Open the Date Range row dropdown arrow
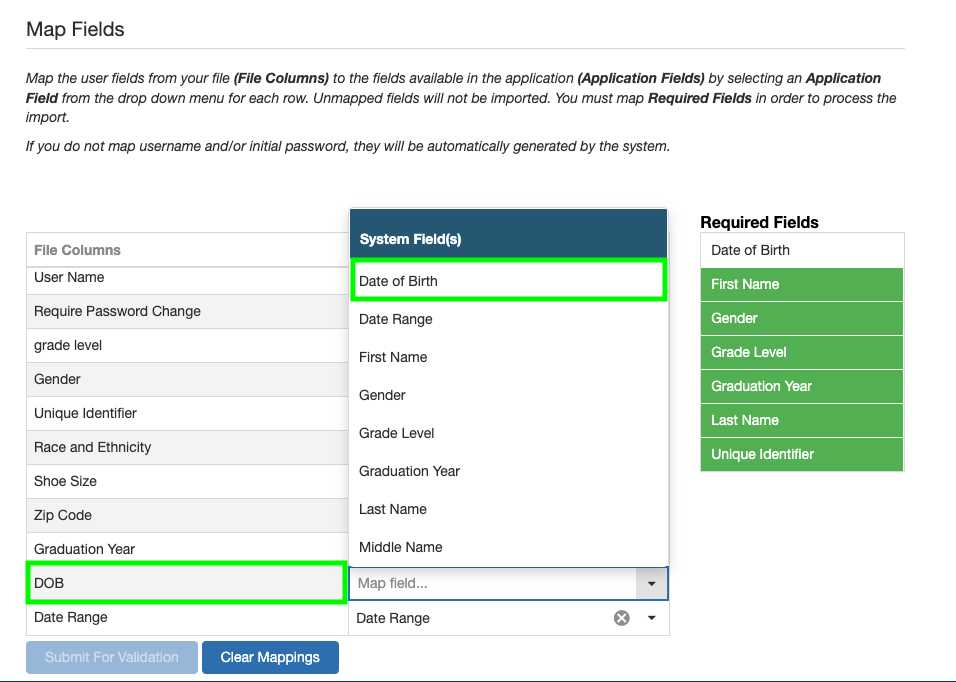 point(652,618)
